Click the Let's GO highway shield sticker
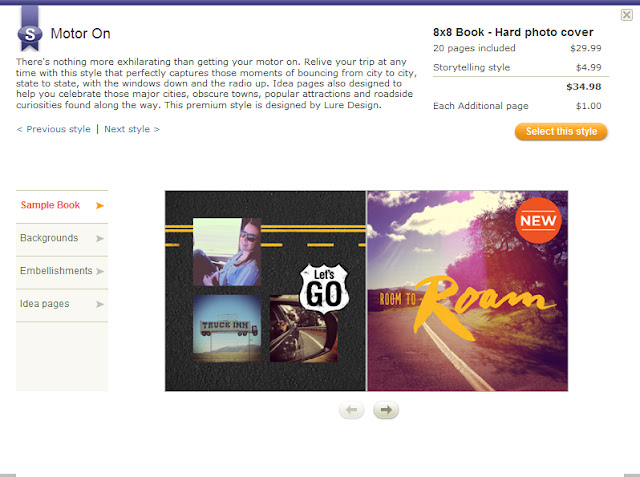This screenshot has width=640, height=477. (324, 288)
